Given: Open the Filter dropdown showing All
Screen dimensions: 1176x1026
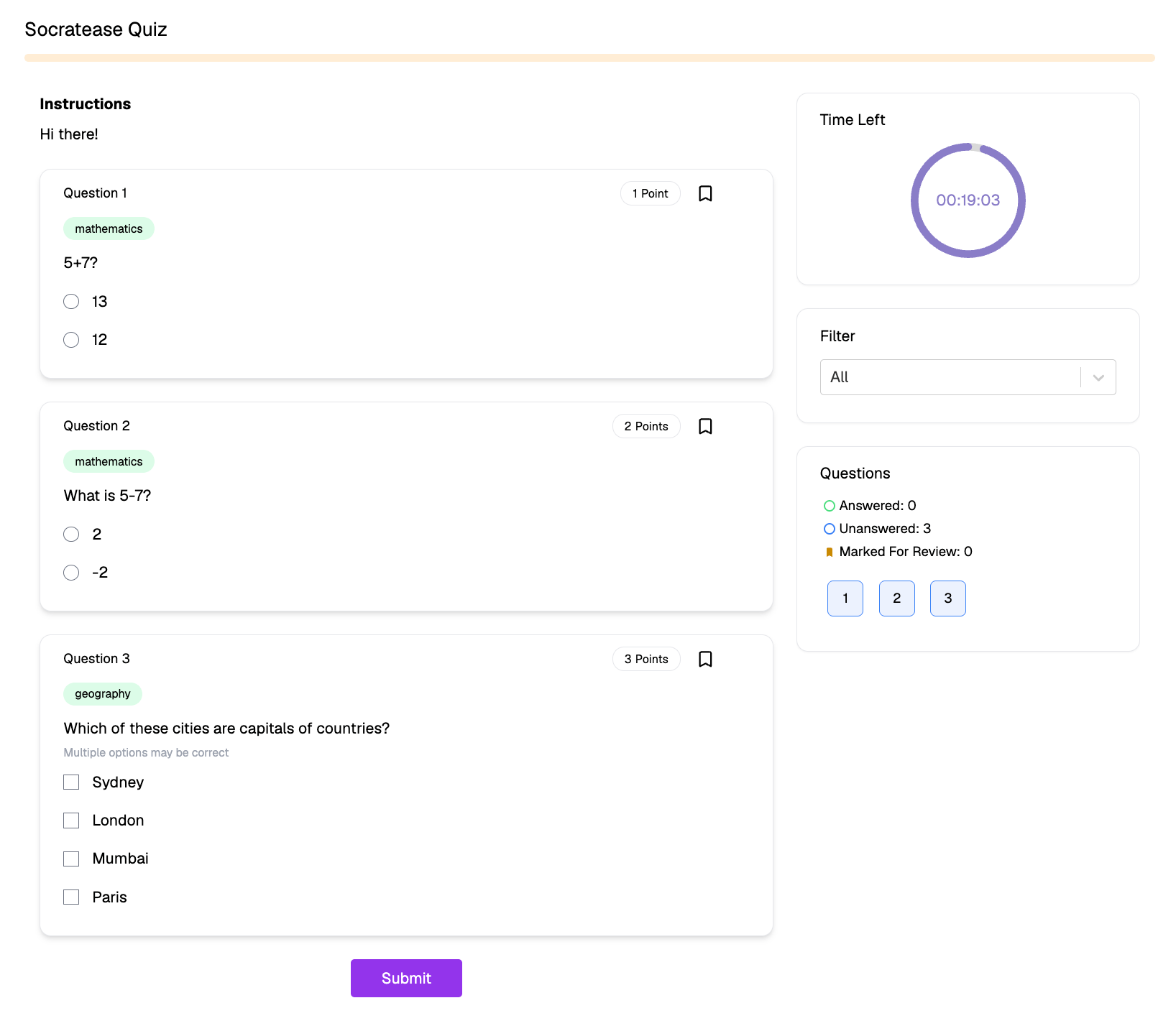Looking at the screenshot, I should pyautogui.click(x=968, y=377).
